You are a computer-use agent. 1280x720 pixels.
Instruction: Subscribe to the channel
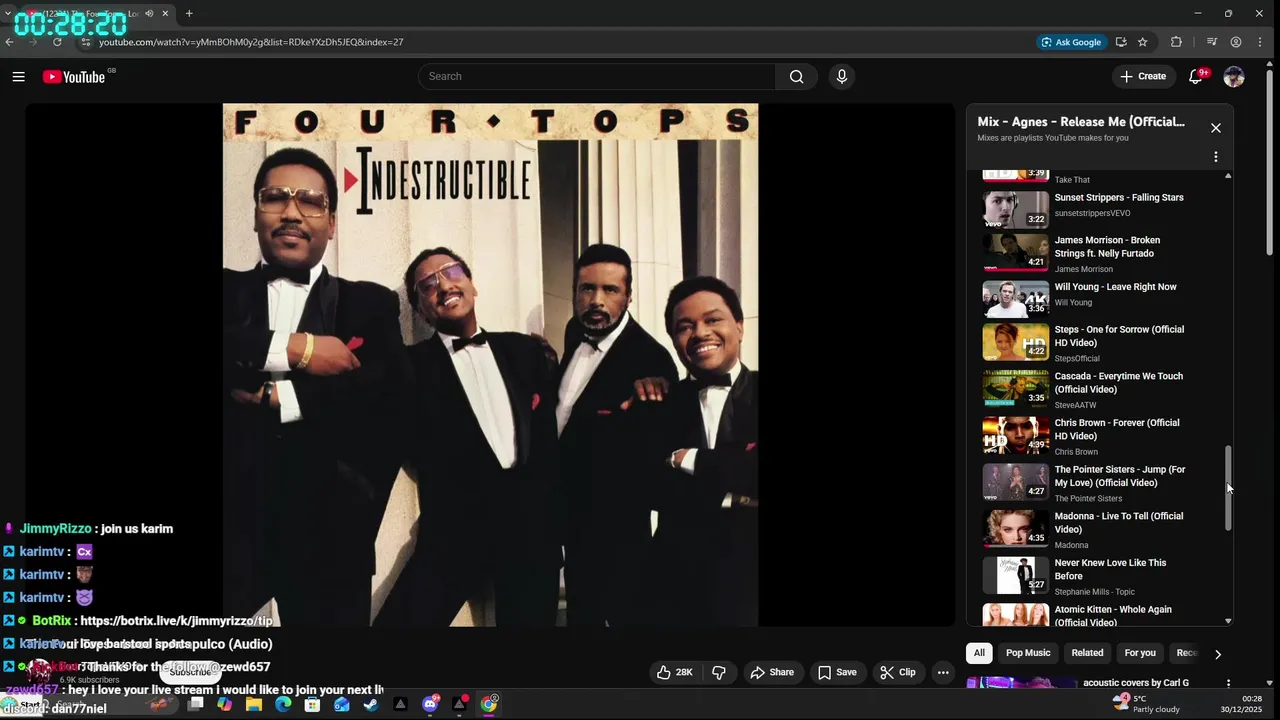pyautogui.click(x=190, y=672)
